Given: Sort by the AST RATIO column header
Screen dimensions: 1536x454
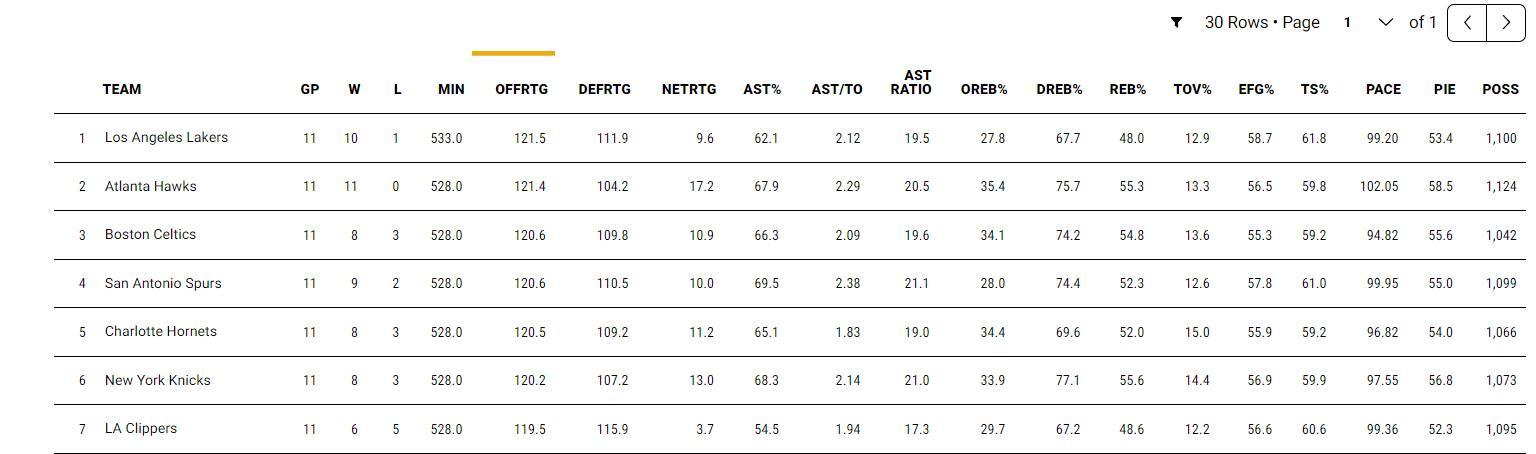Looking at the screenshot, I should [910, 82].
